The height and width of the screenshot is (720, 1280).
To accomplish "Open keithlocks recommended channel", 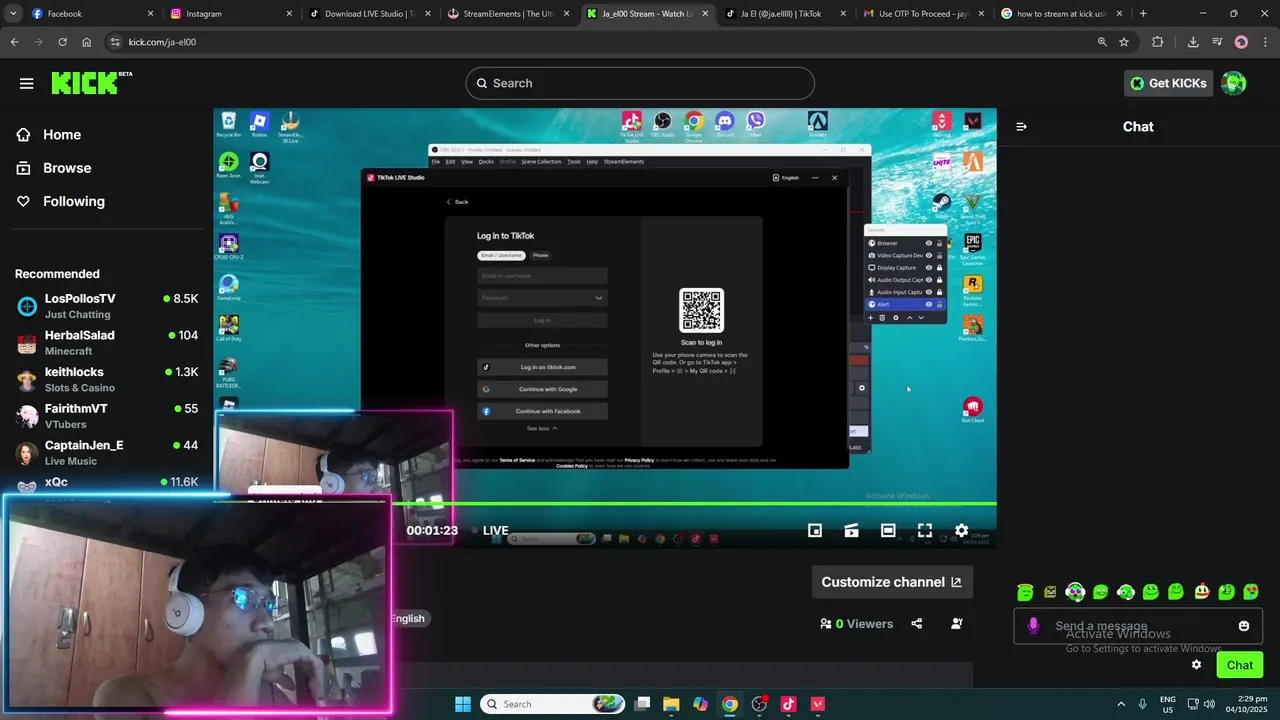I will coord(106,379).
